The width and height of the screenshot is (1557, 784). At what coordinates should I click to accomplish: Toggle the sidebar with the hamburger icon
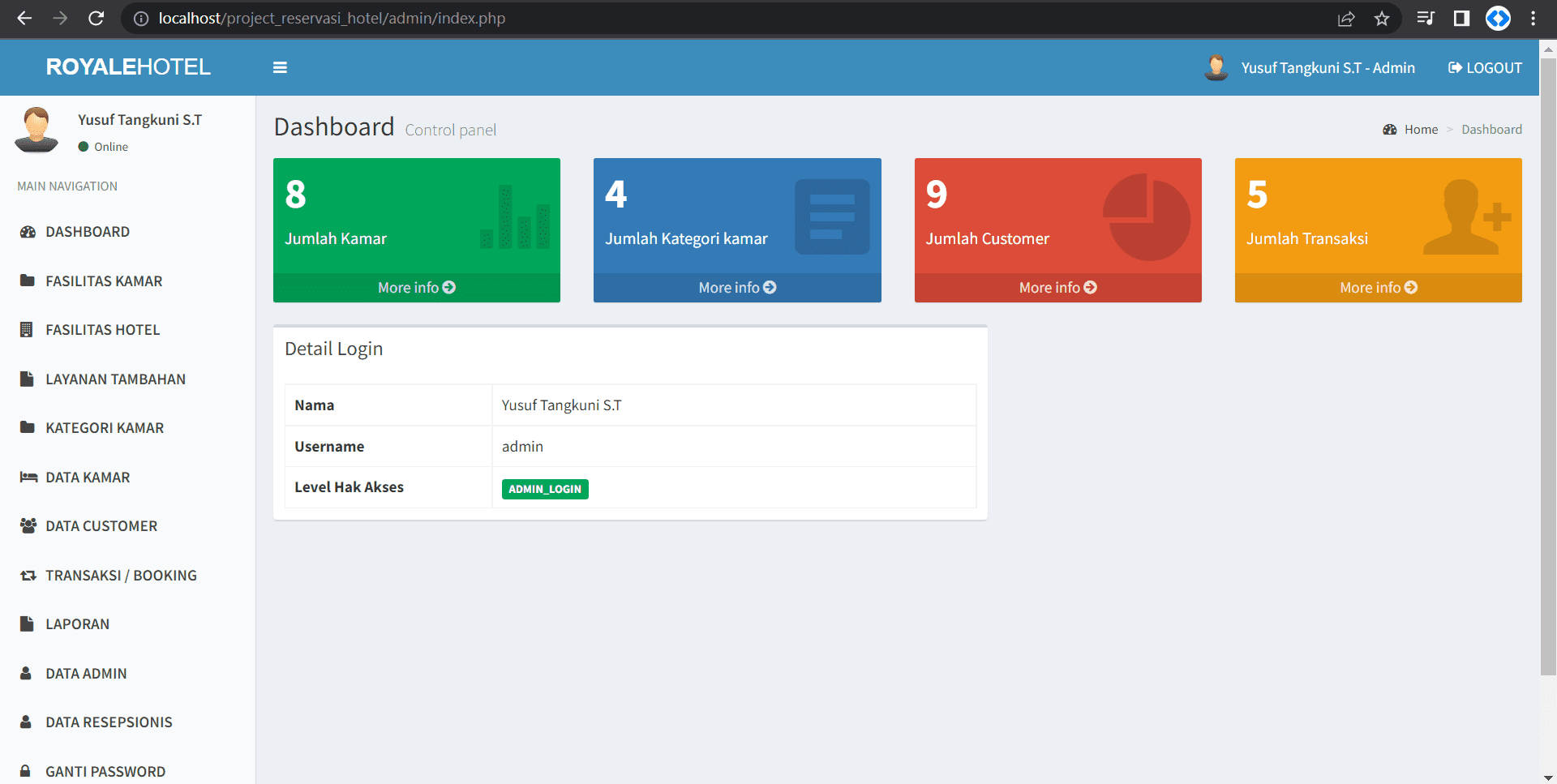coord(280,67)
